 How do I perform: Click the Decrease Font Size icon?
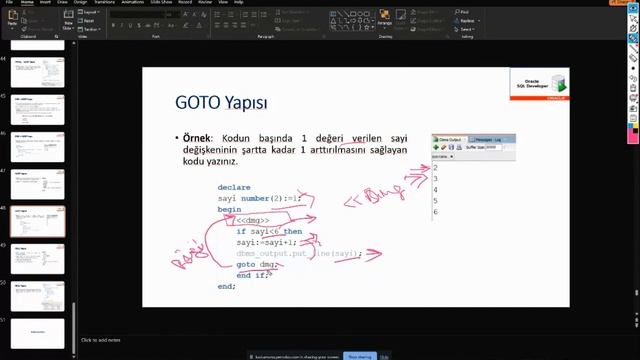coord(194,15)
